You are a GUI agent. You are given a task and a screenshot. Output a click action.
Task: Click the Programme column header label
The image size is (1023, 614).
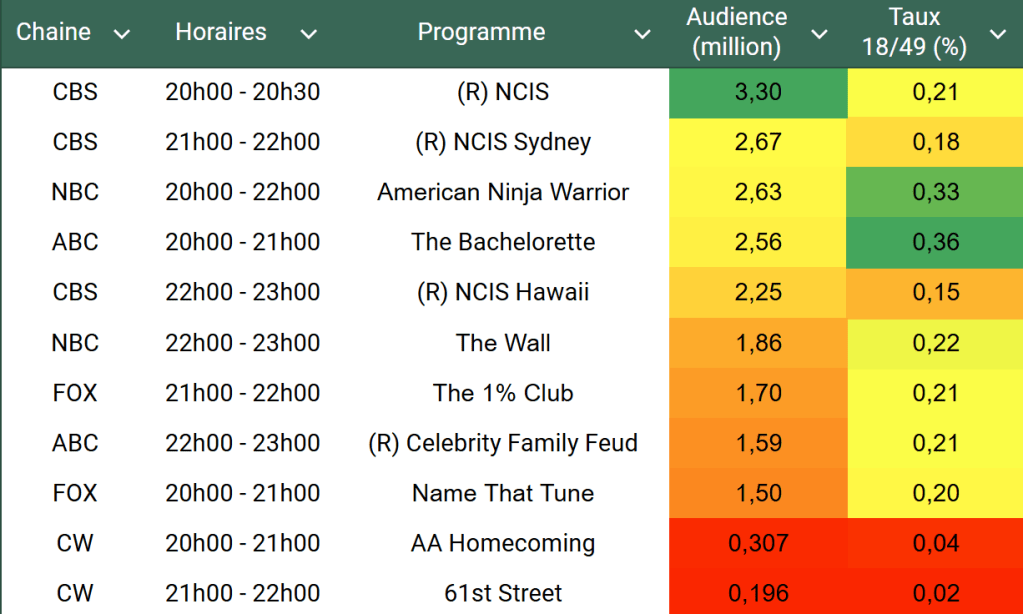[481, 32]
